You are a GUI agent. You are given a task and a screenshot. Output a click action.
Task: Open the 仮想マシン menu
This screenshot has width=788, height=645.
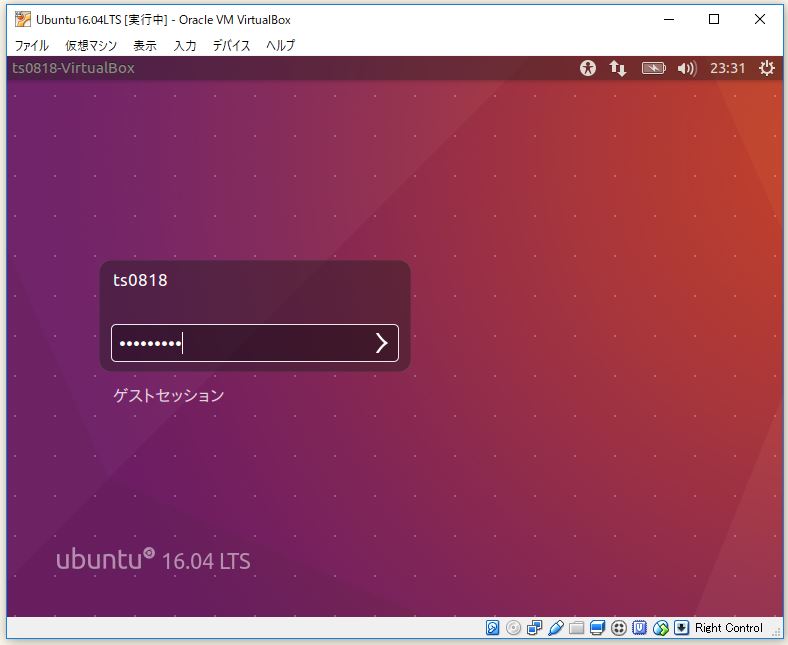(x=91, y=46)
